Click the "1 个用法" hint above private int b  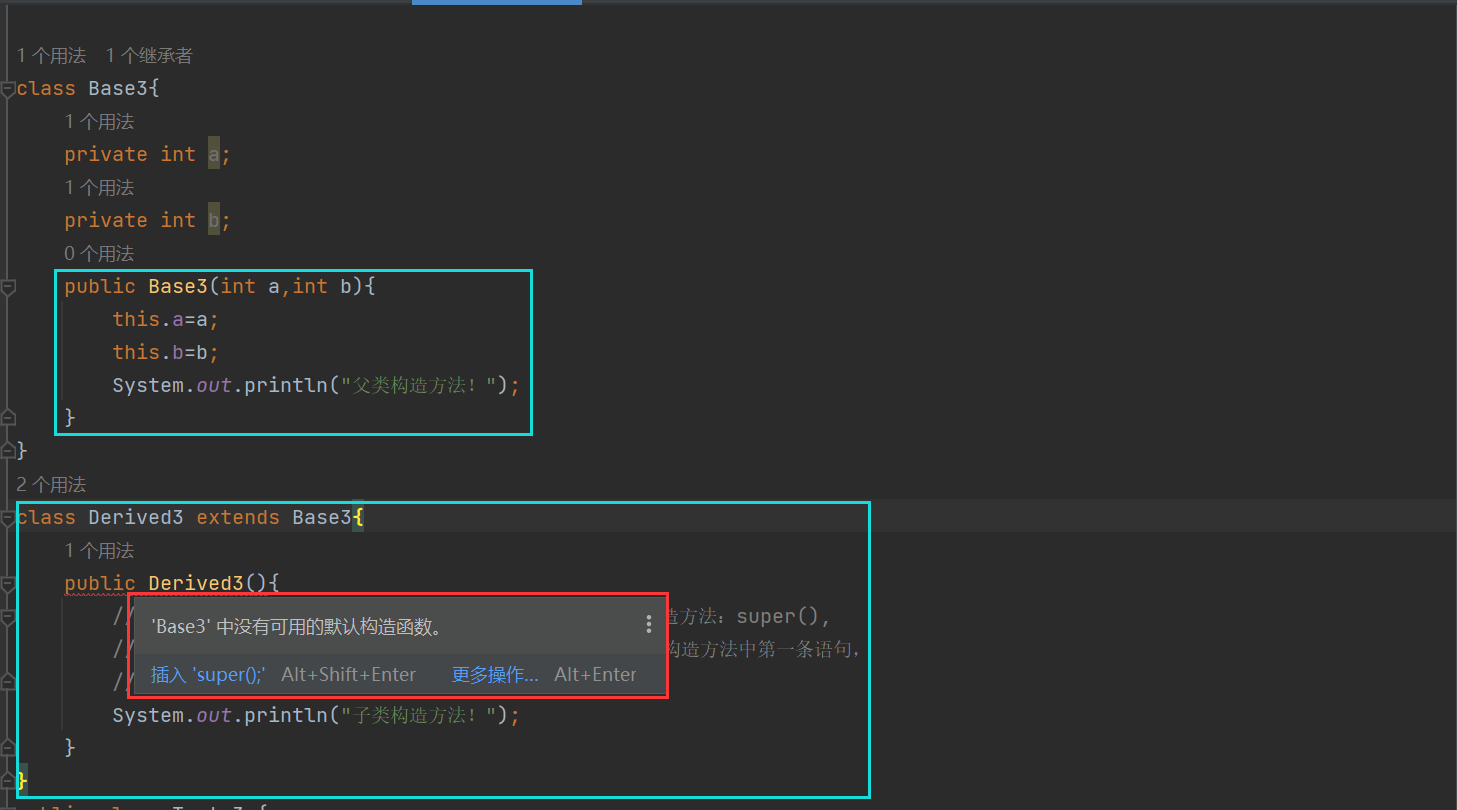99,188
